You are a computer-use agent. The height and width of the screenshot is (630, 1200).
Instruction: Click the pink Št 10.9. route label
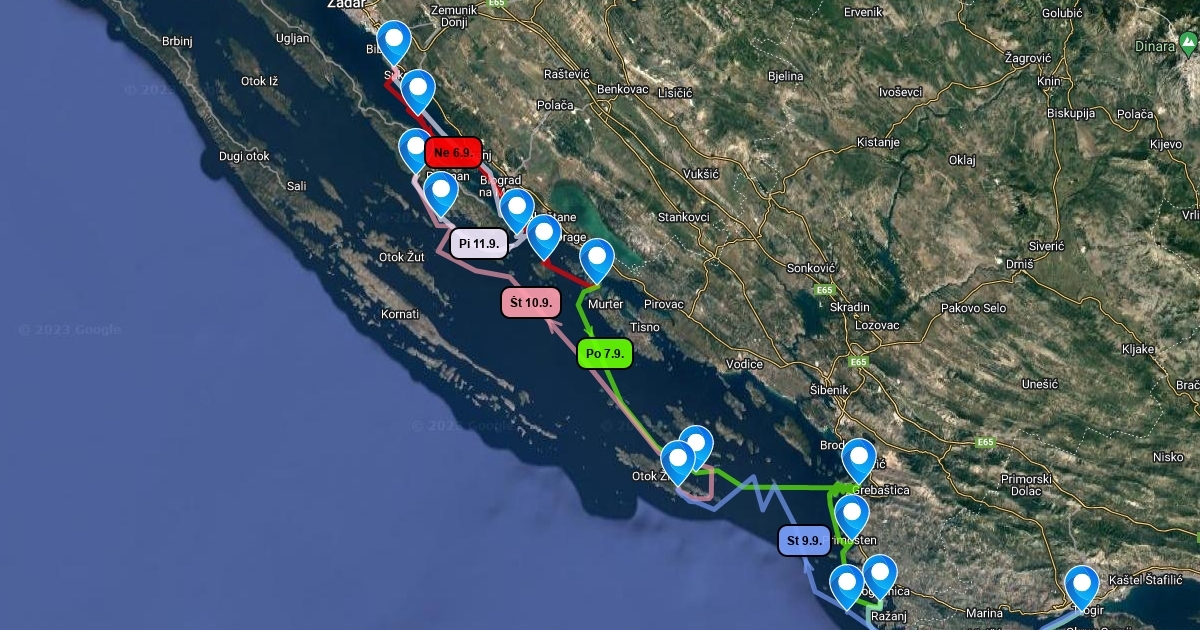click(530, 302)
